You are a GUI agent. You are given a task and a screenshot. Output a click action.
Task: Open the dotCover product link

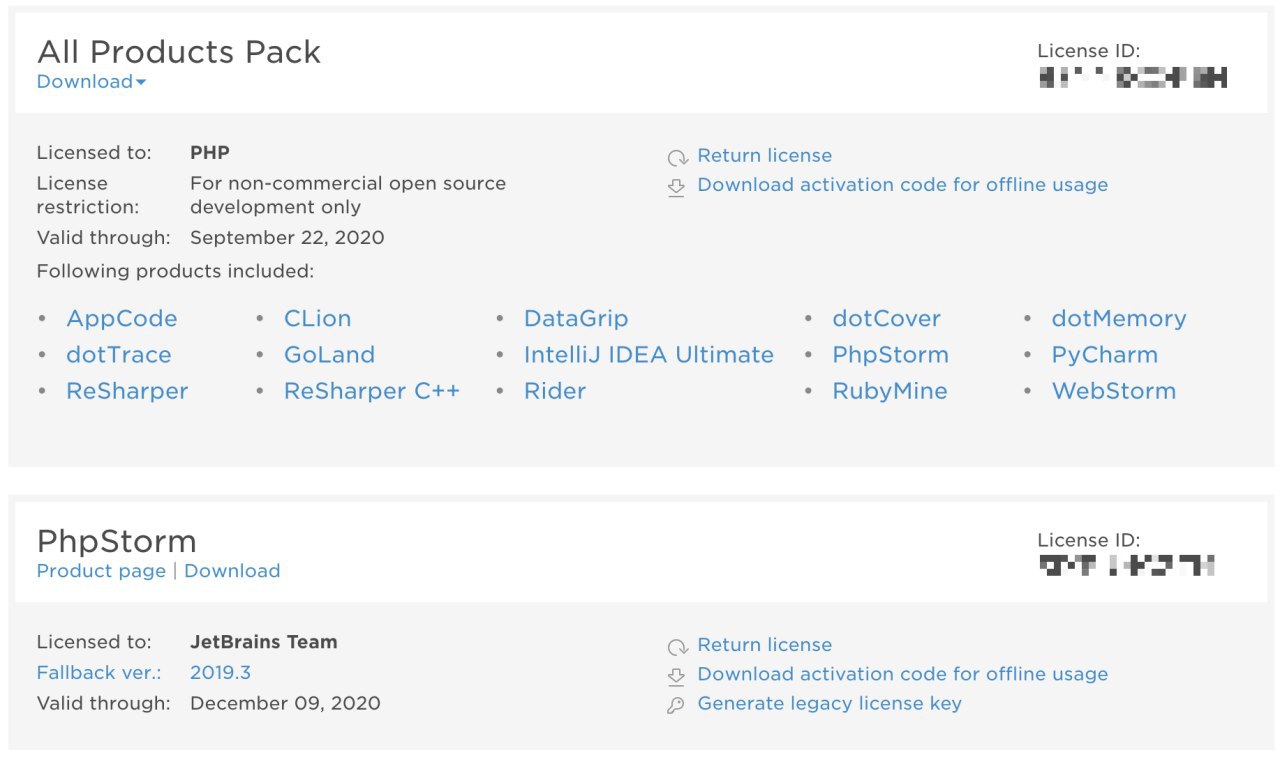tap(886, 319)
